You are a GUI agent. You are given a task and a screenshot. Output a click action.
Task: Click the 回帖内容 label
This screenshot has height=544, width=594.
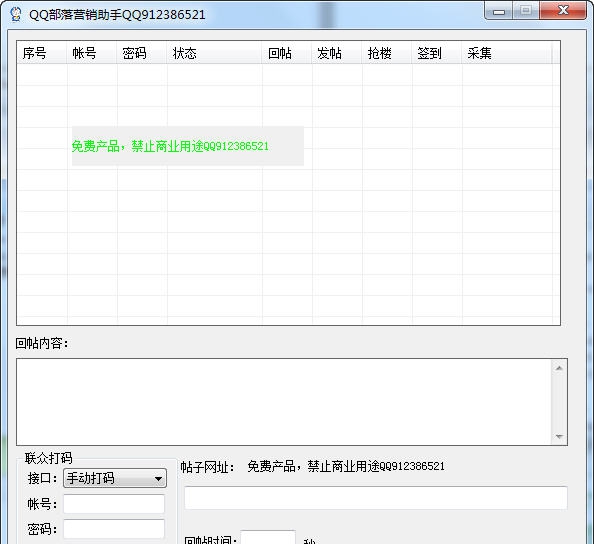[x=42, y=343]
